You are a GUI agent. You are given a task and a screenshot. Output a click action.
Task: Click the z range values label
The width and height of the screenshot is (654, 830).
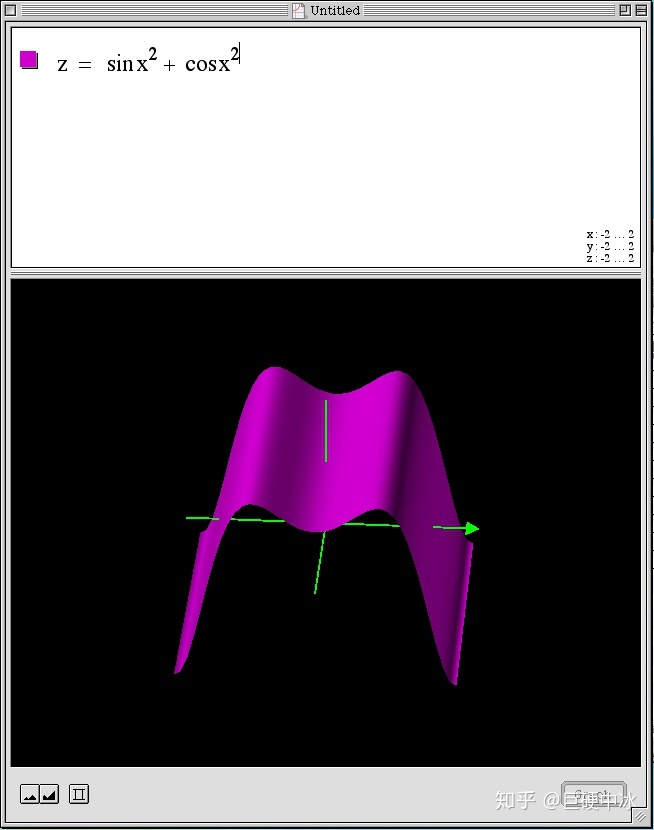[x=609, y=258]
